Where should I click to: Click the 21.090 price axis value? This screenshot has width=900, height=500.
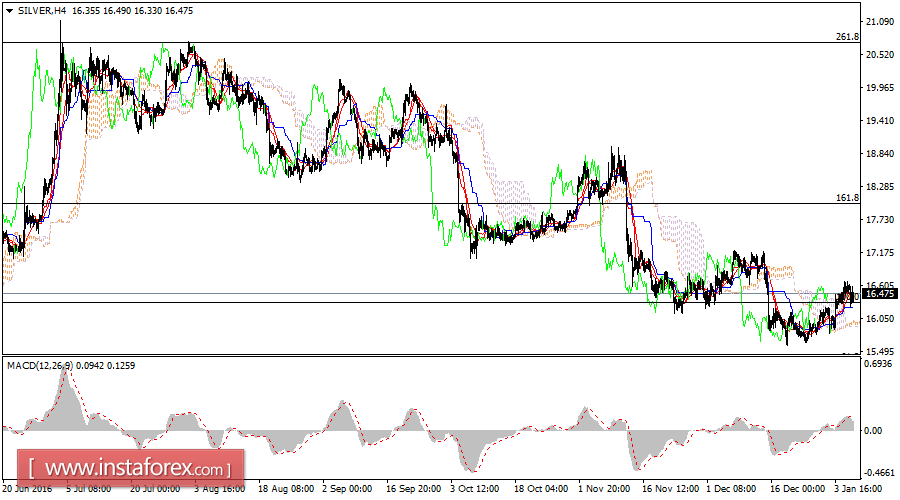tap(880, 22)
